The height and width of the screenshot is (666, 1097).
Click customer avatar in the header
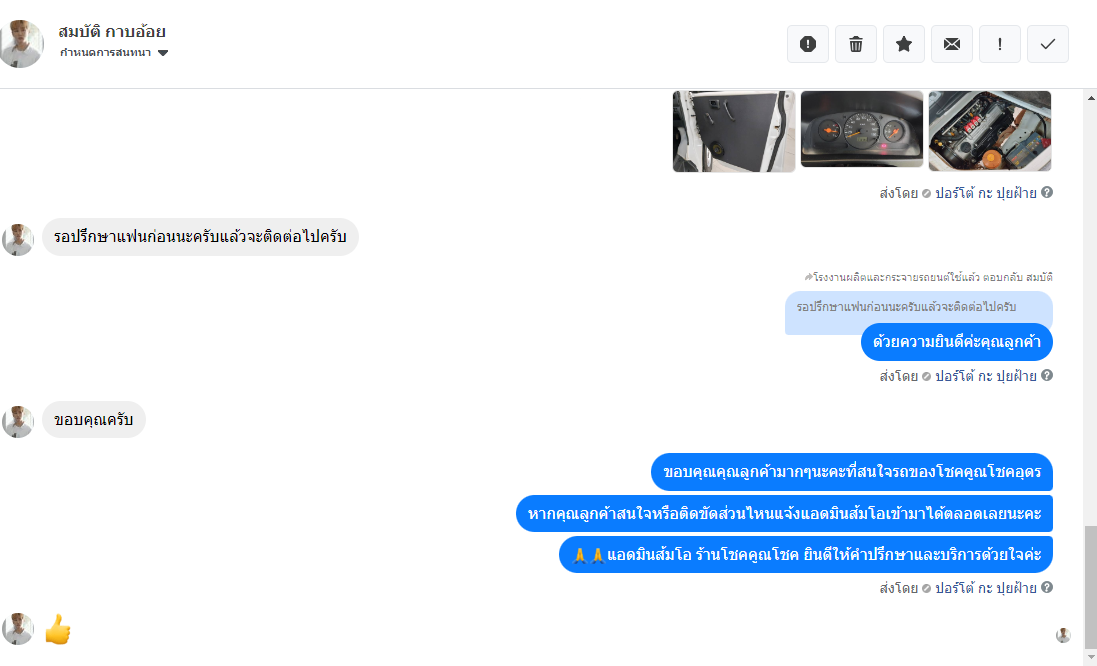21,43
